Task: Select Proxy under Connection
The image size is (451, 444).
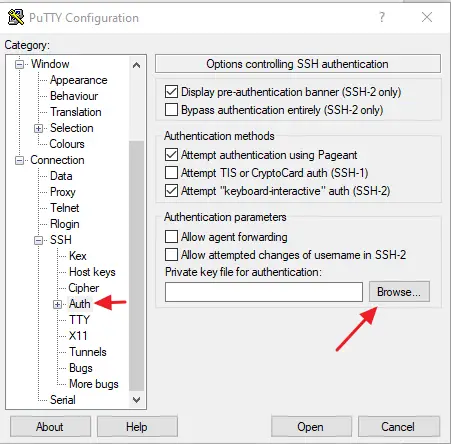Action: pos(63,192)
